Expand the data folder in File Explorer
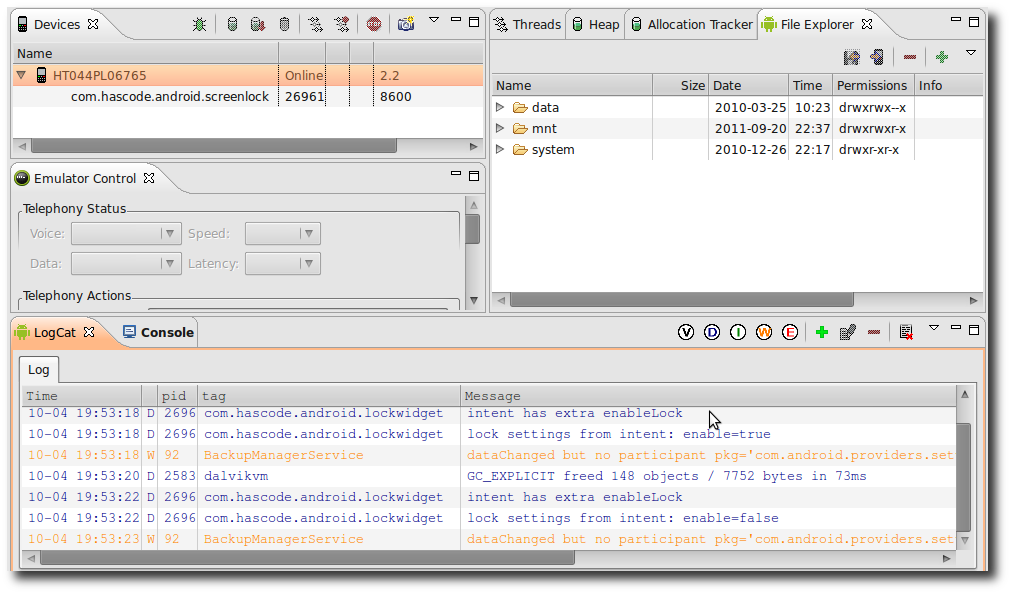The width and height of the screenshot is (1011, 594). (x=501, y=107)
